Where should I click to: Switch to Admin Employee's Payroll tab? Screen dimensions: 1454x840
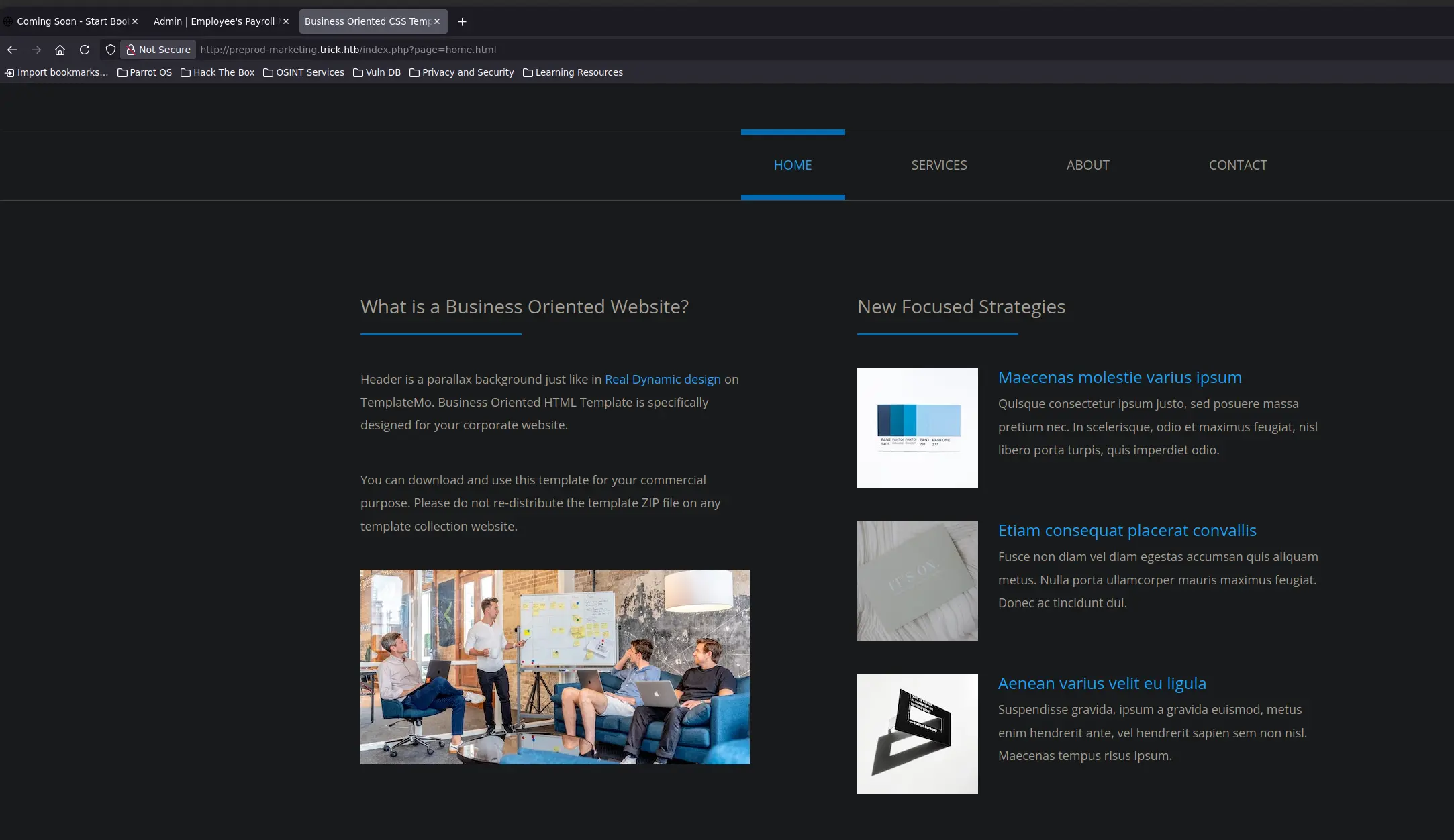pyautogui.click(x=213, y=21)
